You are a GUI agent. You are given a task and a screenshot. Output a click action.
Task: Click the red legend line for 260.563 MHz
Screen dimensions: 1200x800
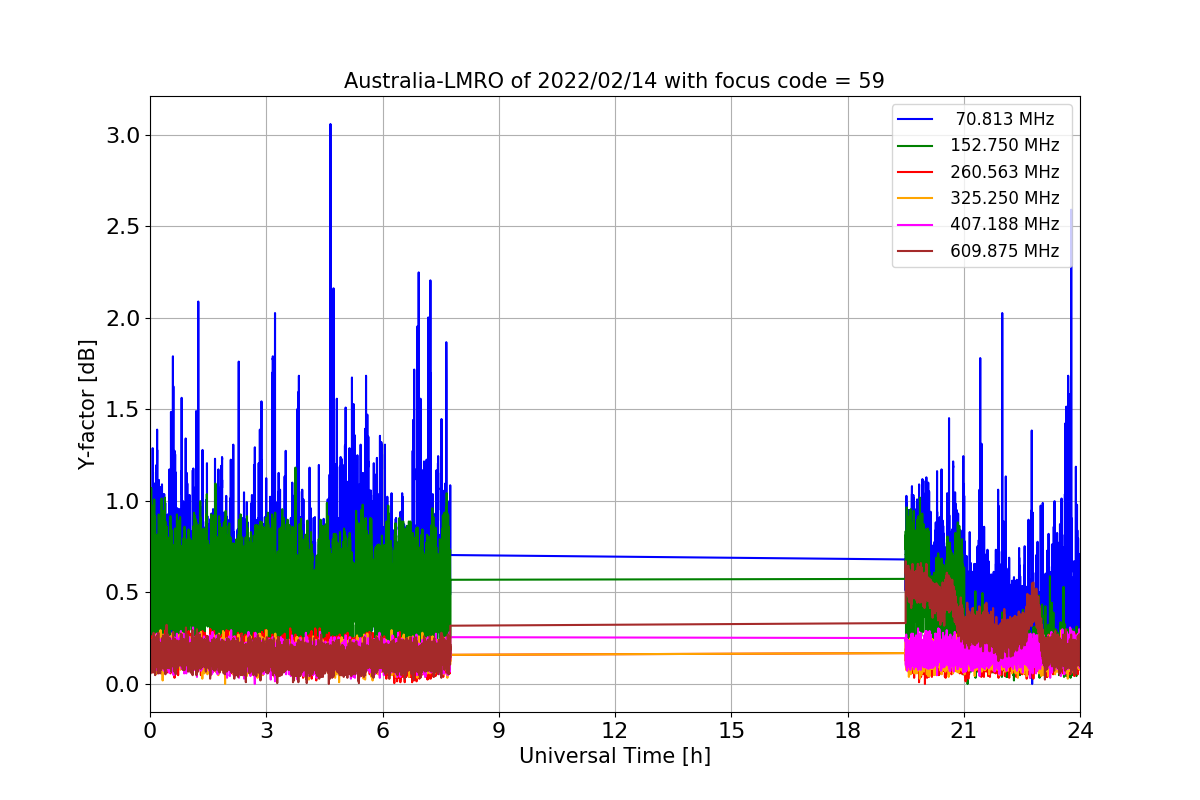coord(917,172)
